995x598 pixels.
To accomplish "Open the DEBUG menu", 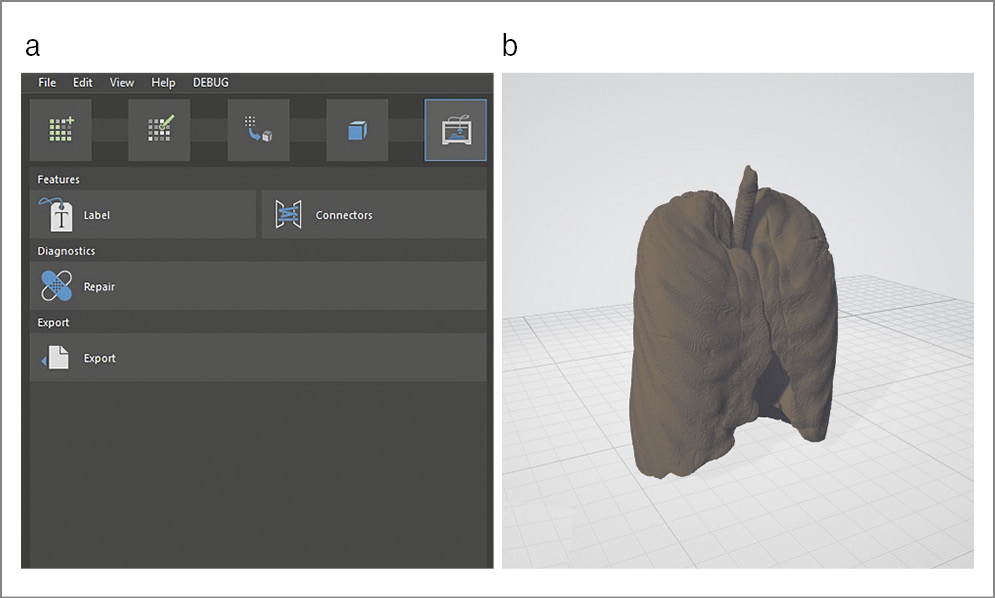I will tap(211, 83).
